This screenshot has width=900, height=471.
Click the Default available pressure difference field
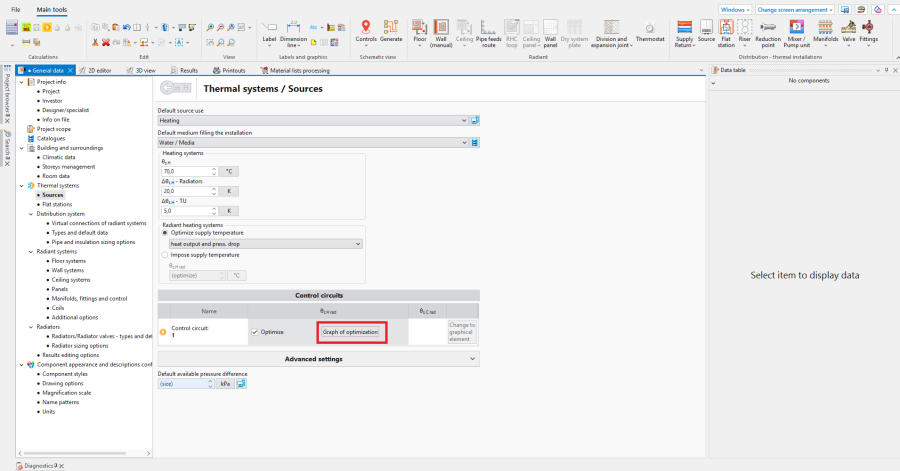coord(187,383)
